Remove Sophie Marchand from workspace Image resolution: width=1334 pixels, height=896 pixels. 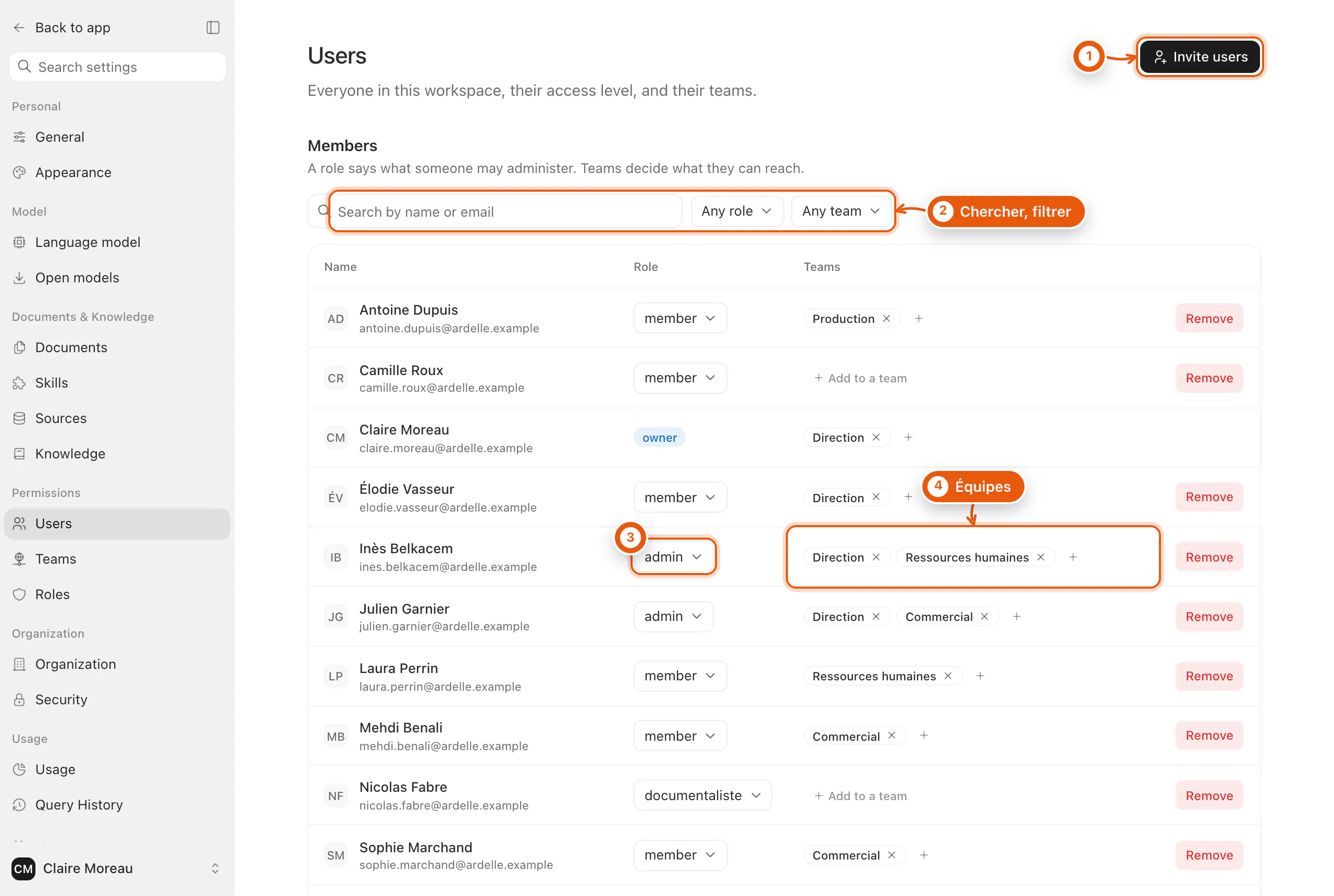[1209, 855]
